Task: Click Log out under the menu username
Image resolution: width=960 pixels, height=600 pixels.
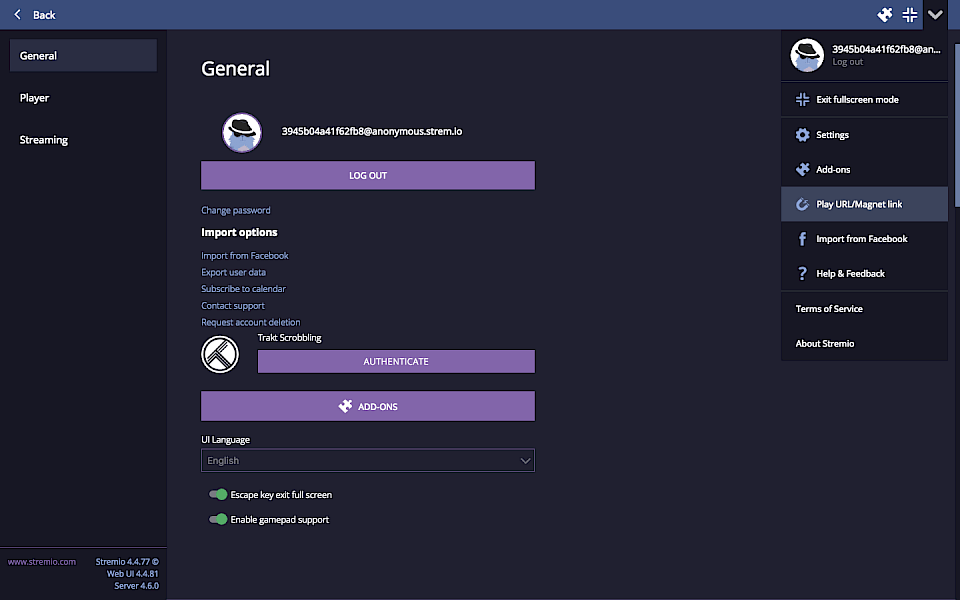Action: click(x=847, y=62)
